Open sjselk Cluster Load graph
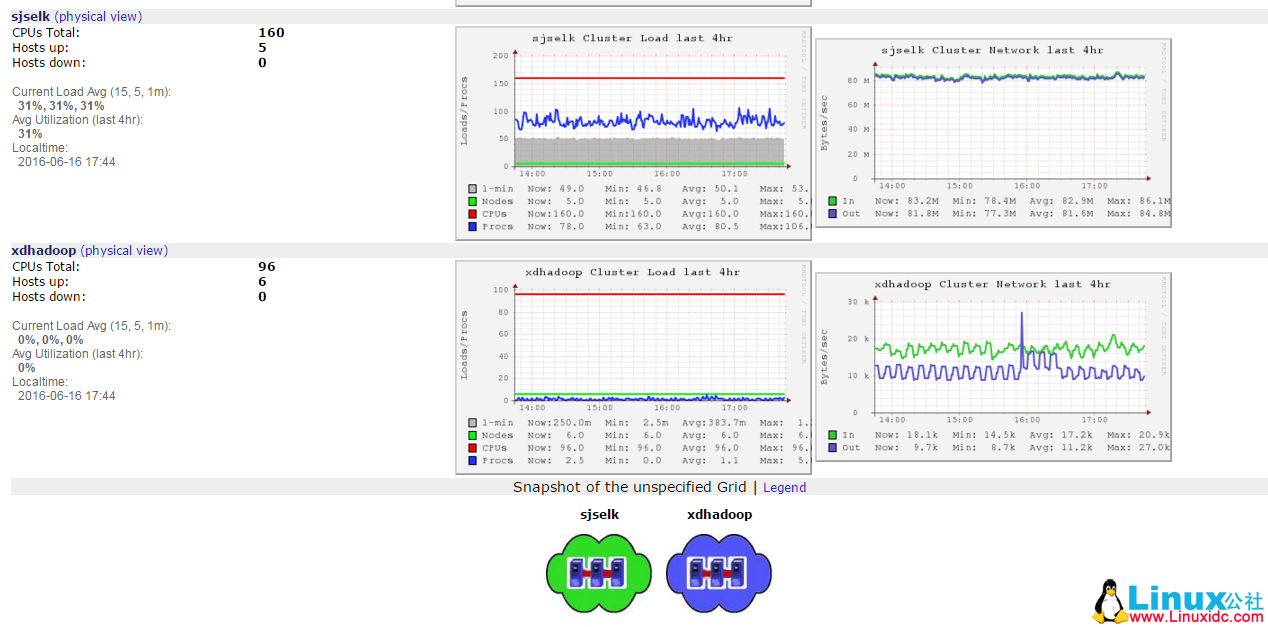The height and width of the screenshot is (627, 1268). 633,133
